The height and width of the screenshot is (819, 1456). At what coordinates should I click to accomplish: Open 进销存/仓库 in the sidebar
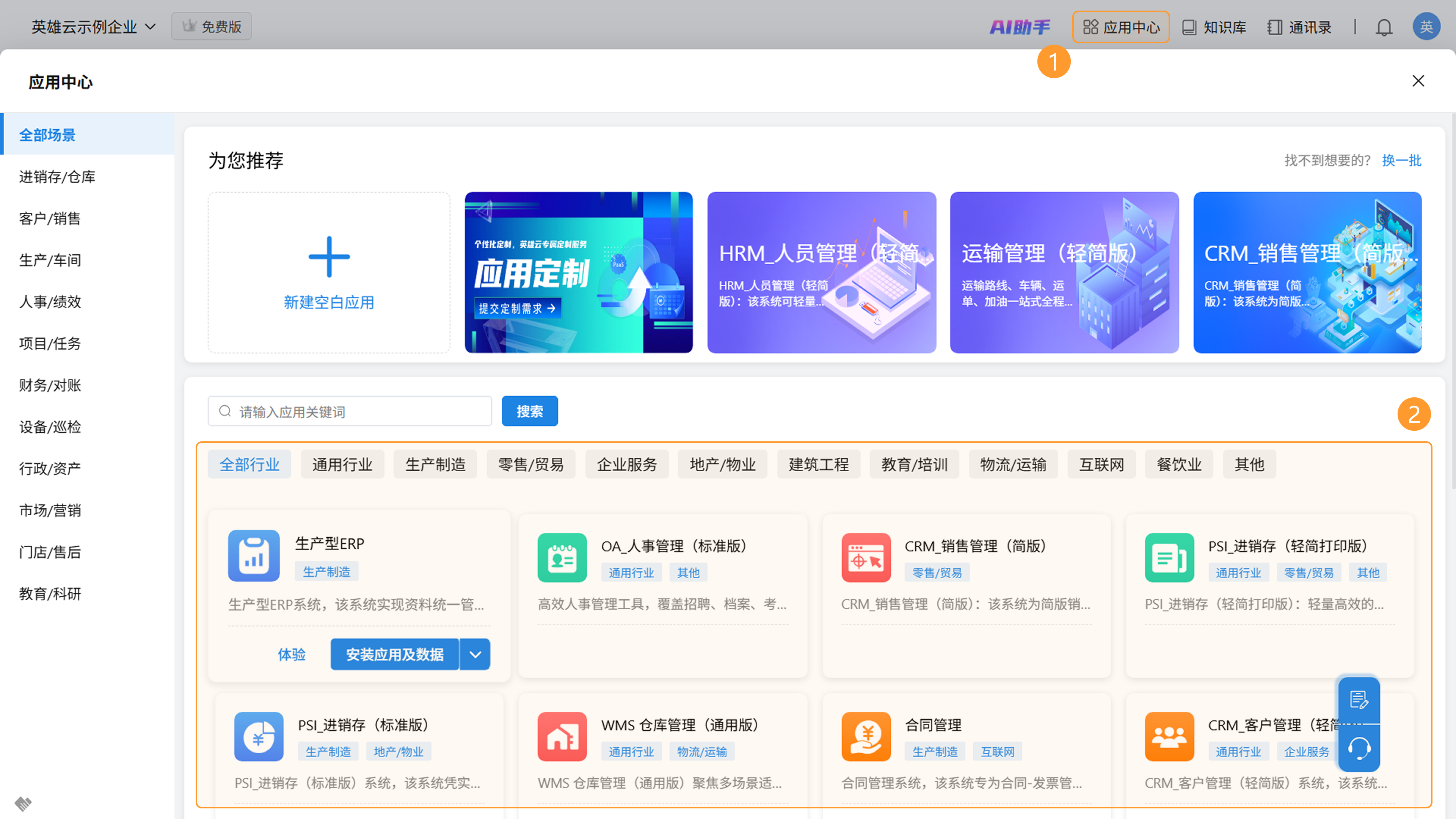(57, 177)
